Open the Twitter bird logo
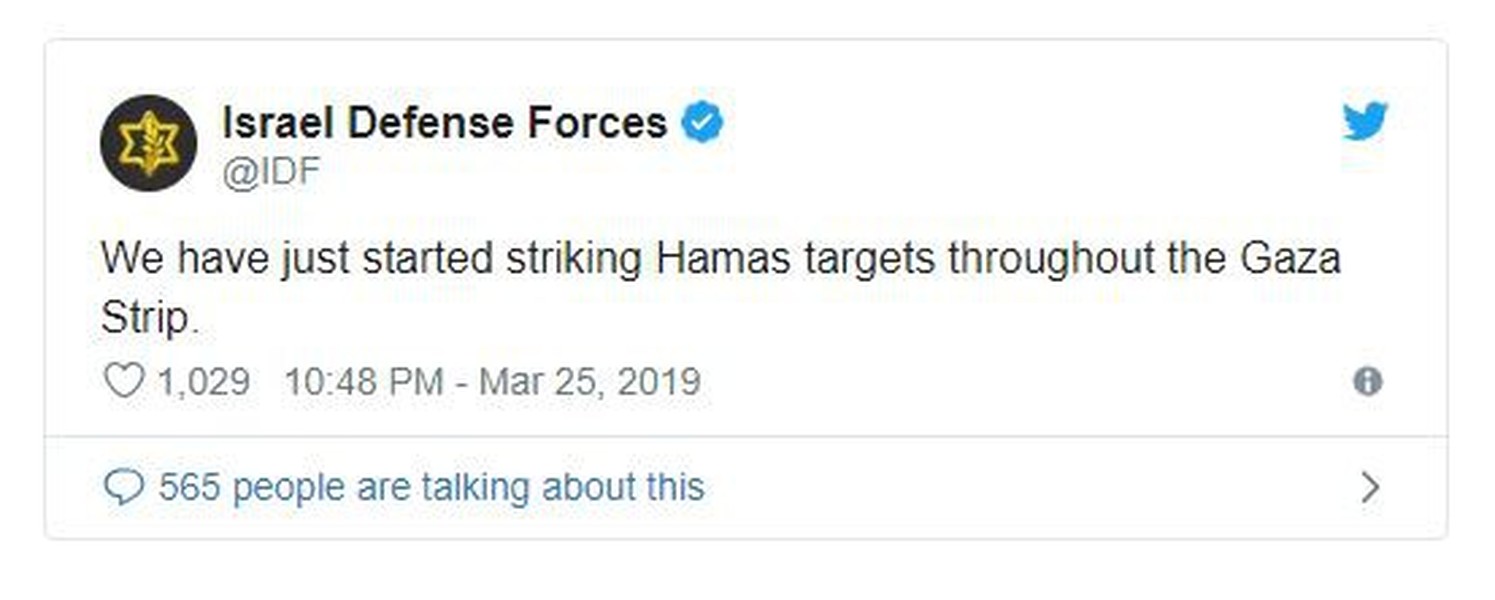Image resolution: width=1495 pixels, height=600 pixels. (1365, 121)
